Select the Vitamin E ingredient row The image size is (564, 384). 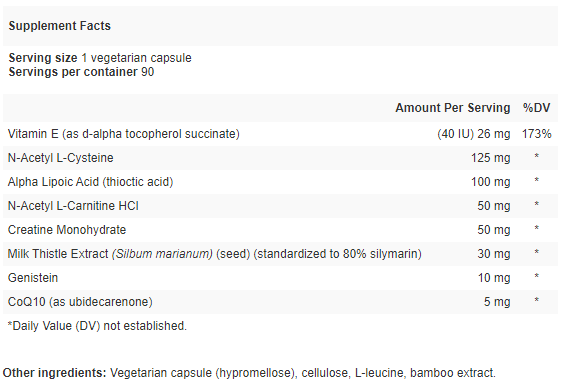pos(281,134)
